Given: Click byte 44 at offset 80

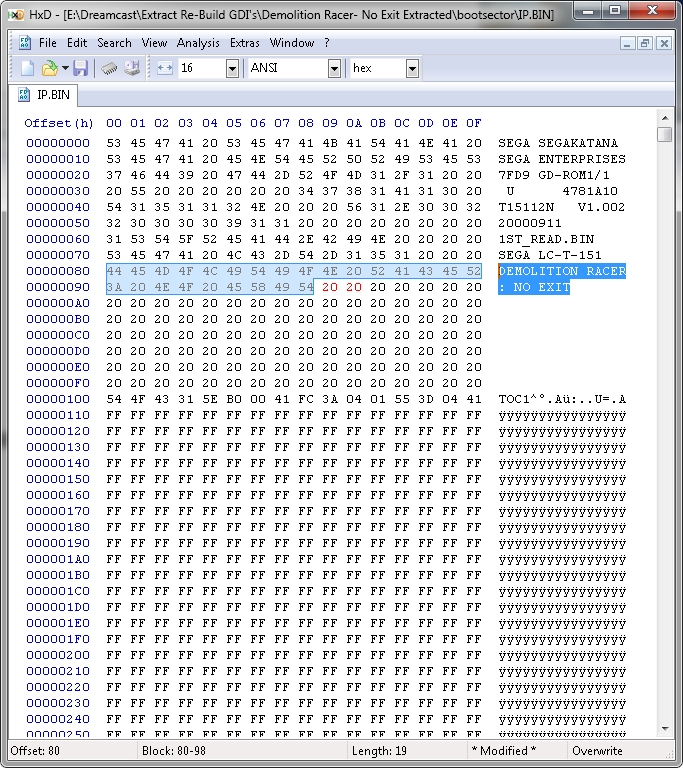Looking at the screenshot, I should (114, 271).
